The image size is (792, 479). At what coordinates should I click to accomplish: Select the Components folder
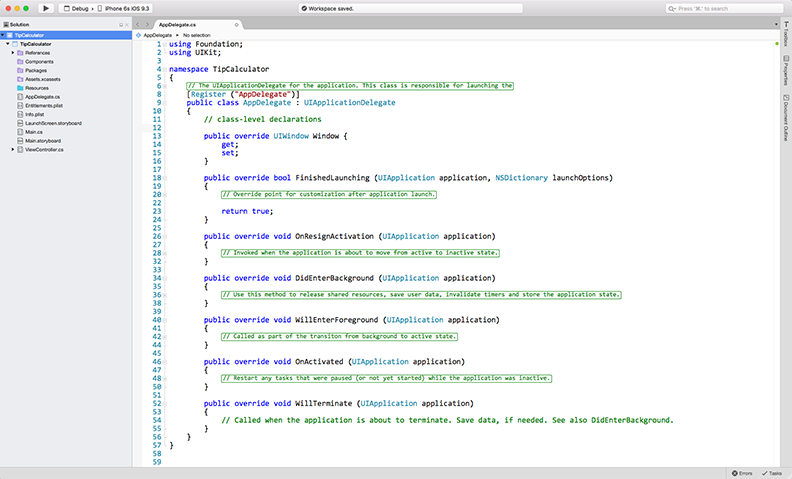click(x=39, y=62)
